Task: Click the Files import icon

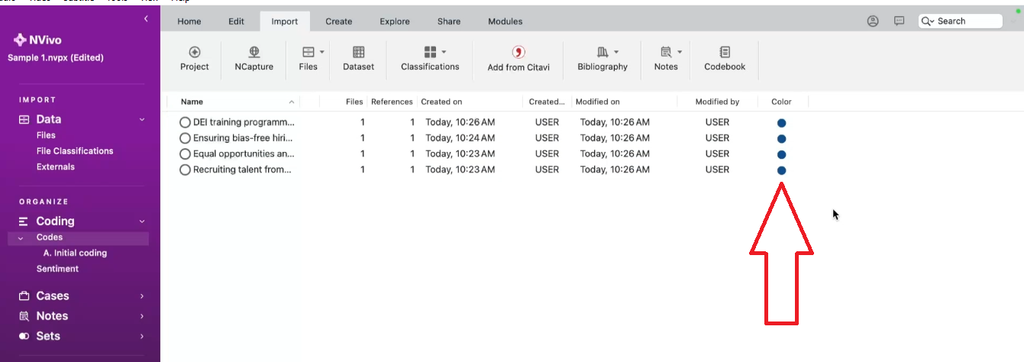Action: [x=308, y=52]
